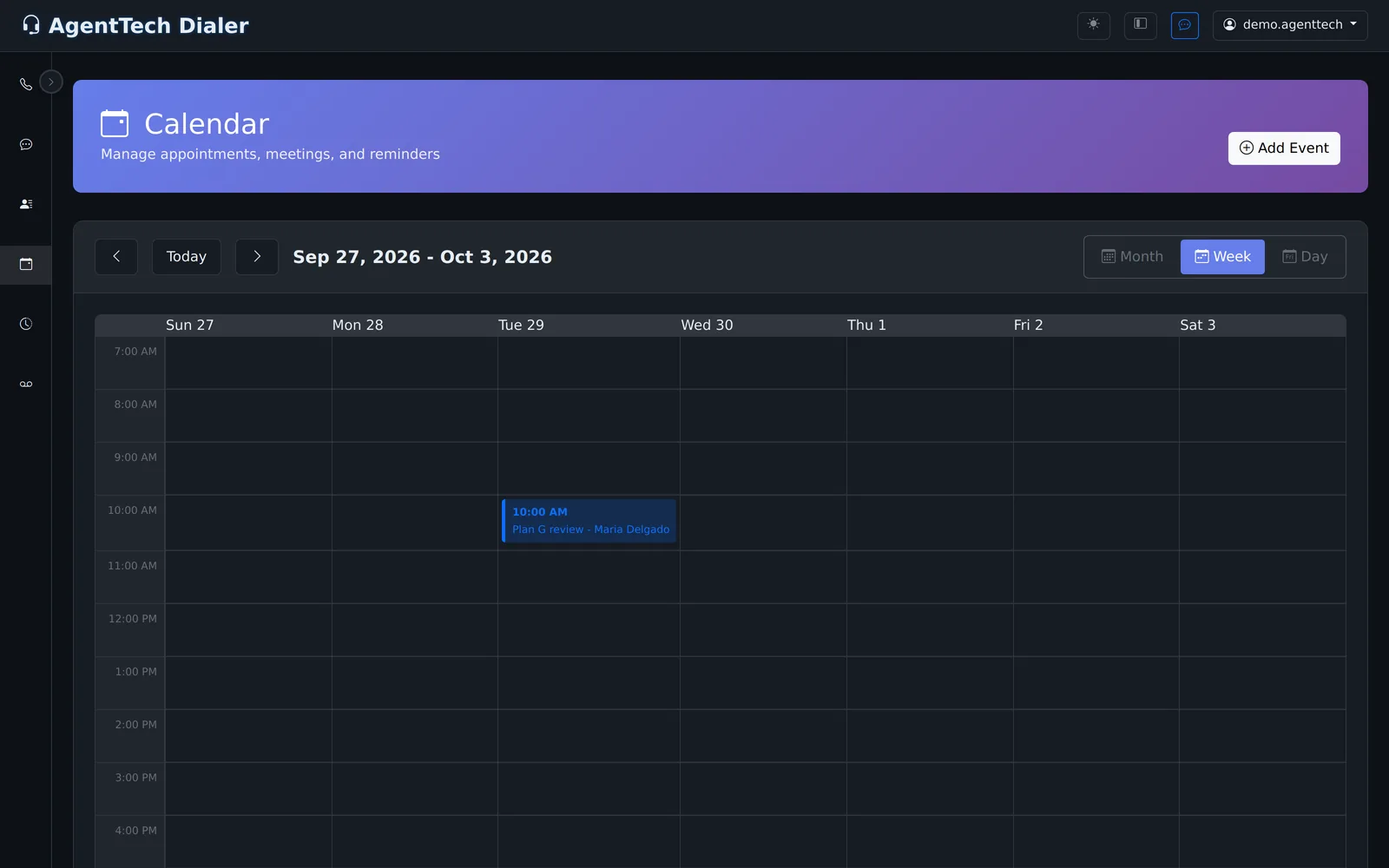Click the headset icon beside AgentTech Dialer
The height and width of the screenshot is (868, 1389).
point(31,25)
